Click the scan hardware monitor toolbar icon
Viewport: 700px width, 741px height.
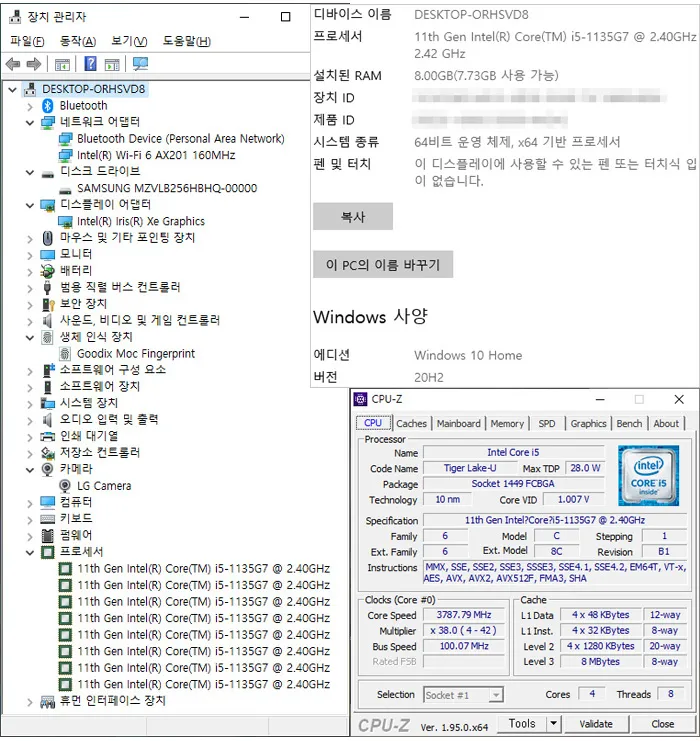coord(140,64)
